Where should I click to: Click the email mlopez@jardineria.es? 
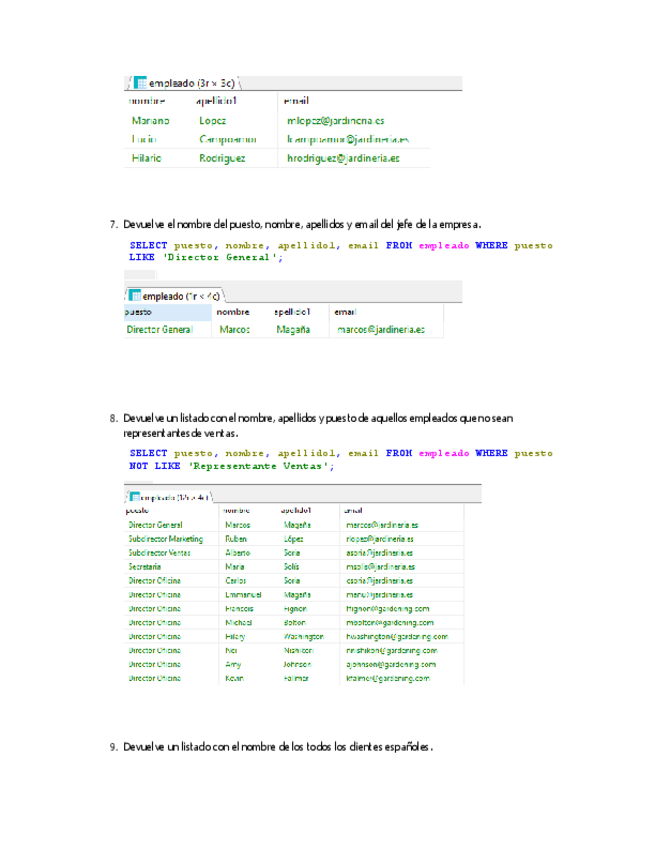tap(335, 121)
